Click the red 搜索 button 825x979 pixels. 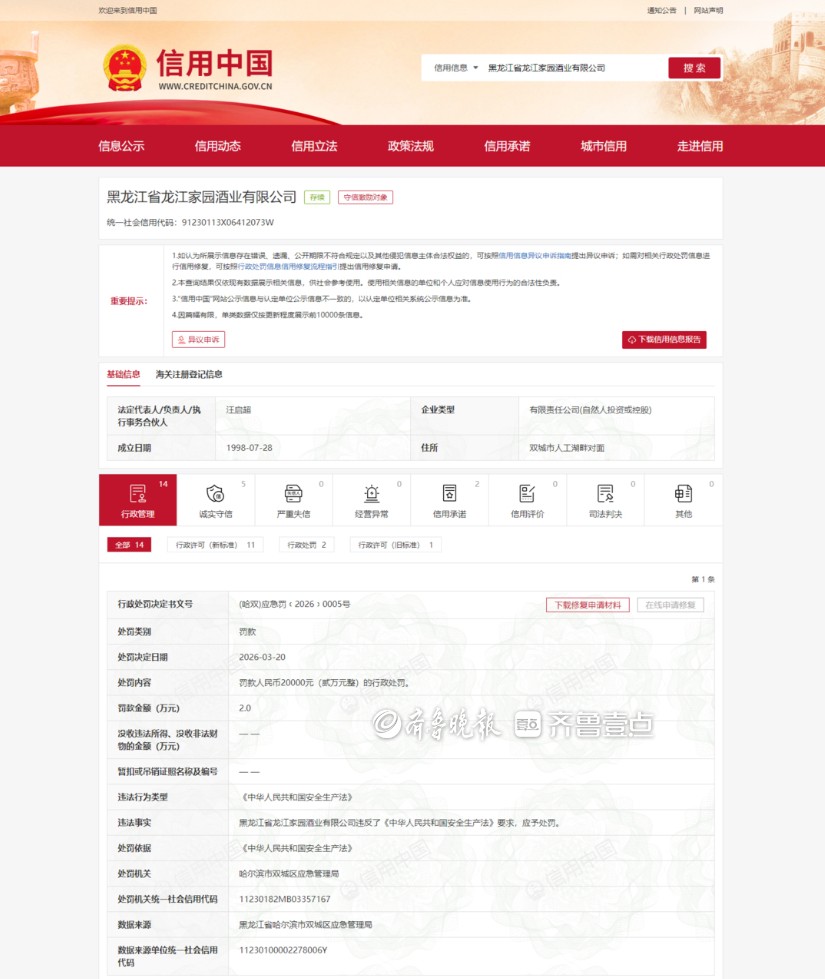(x=694, y=68)
